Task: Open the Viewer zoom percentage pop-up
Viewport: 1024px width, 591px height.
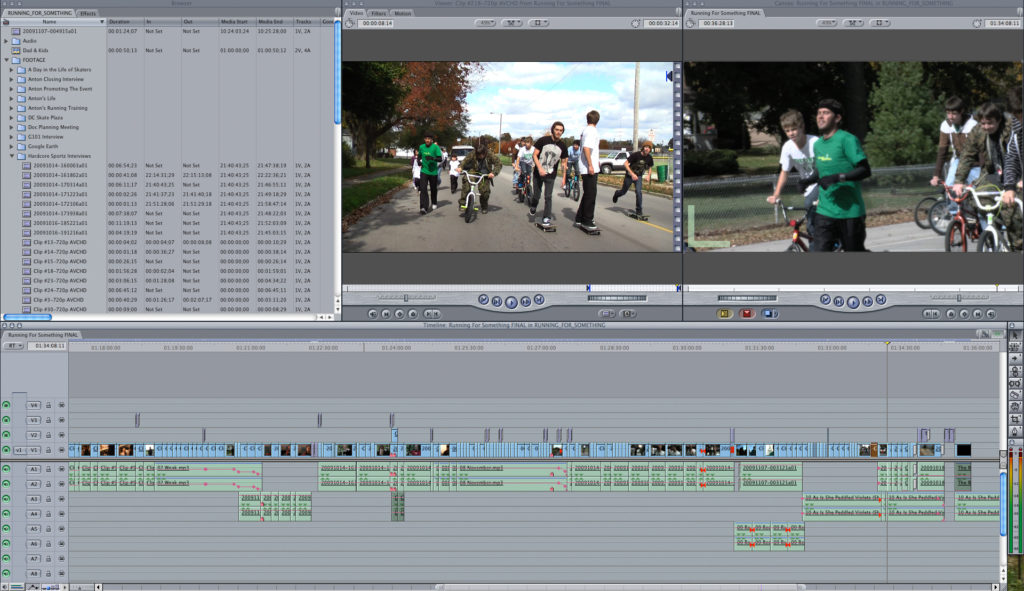Action: 485,22
